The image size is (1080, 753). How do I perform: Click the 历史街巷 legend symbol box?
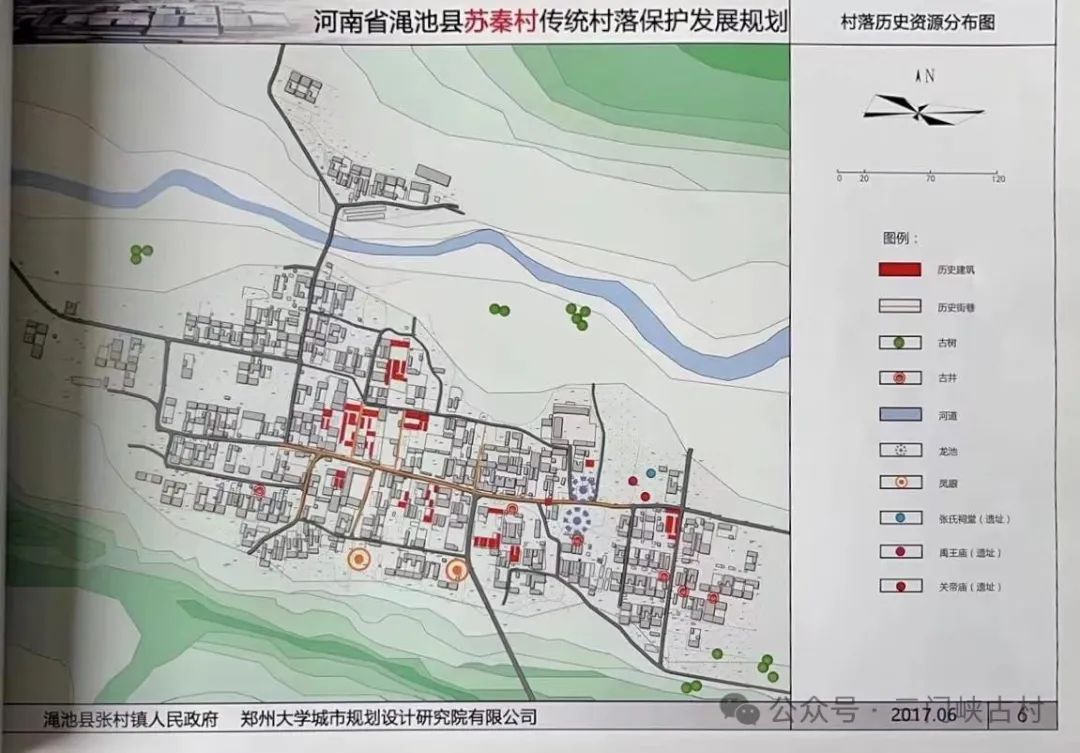point(900,307)
